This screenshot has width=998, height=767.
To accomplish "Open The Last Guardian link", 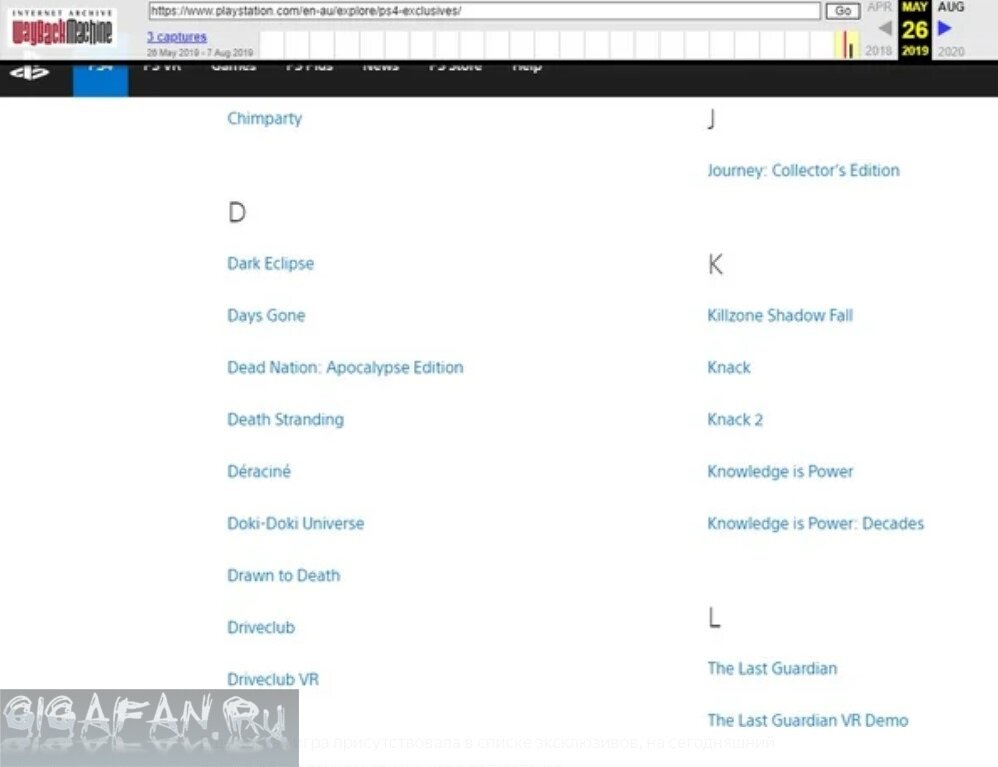I will click(773, 669).
